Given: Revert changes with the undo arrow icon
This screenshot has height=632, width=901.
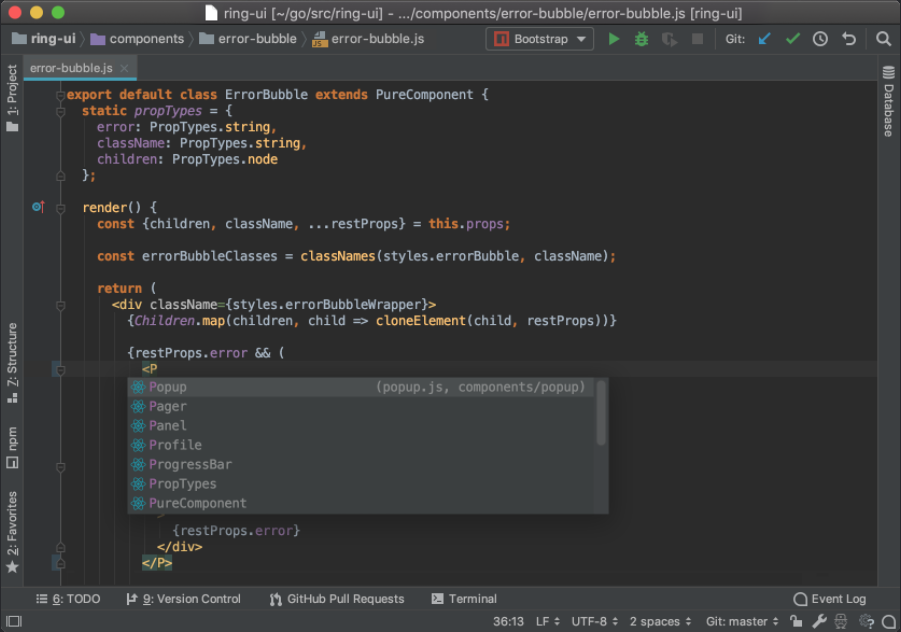Looking at the screenshot, I should [x=849, y=39].
